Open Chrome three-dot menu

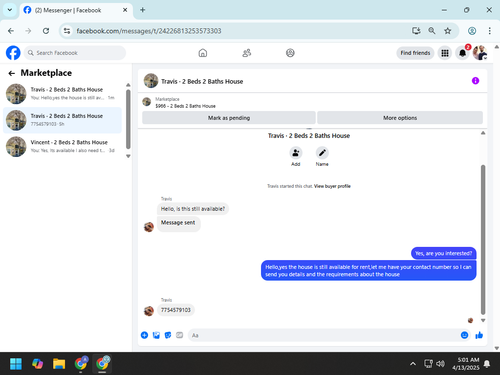point(489,31)
